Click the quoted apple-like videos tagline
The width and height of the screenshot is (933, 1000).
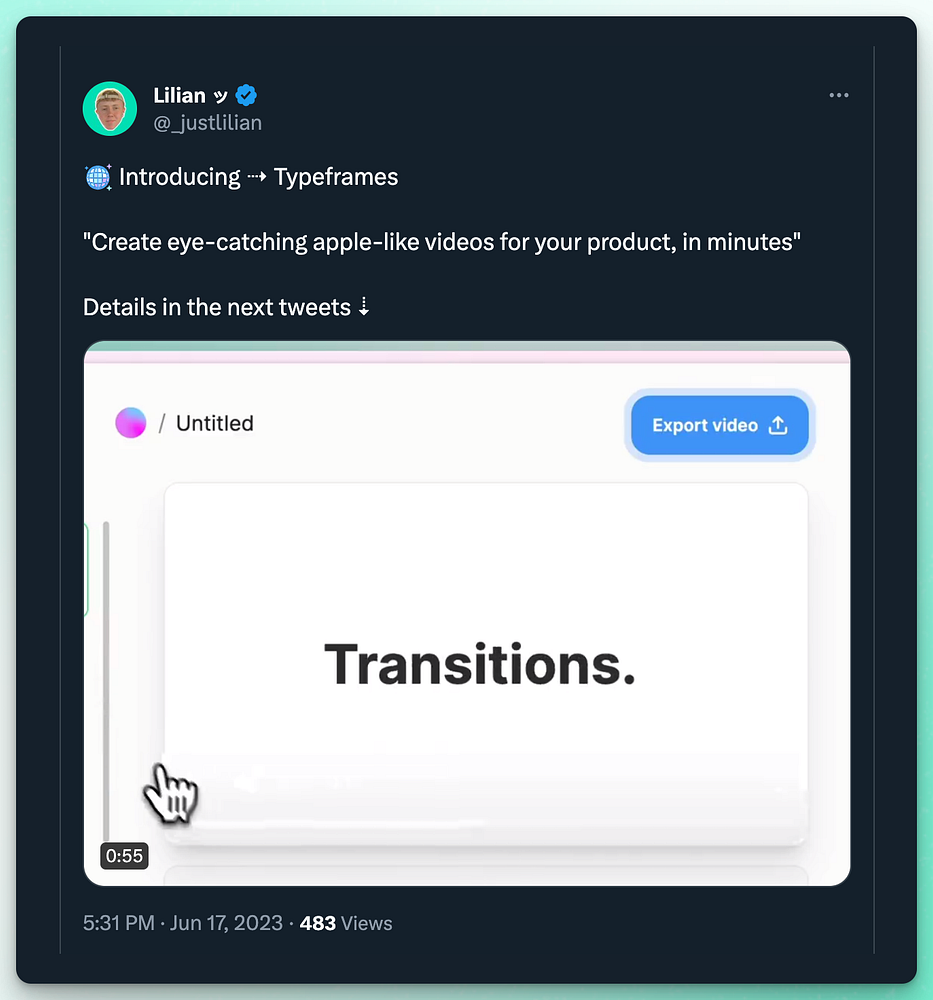pos(442,242)
